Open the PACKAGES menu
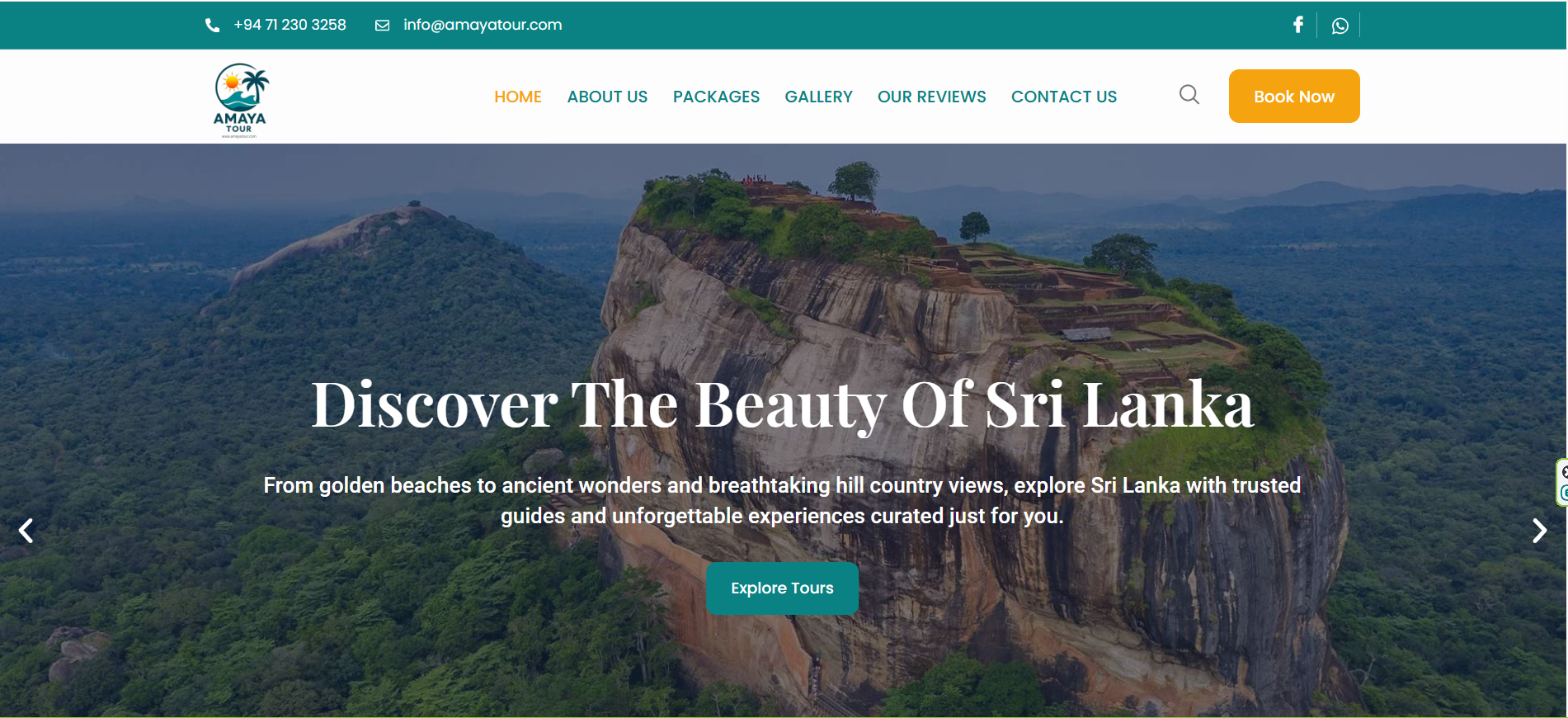1568x718 pixels. tap(716, 97)
